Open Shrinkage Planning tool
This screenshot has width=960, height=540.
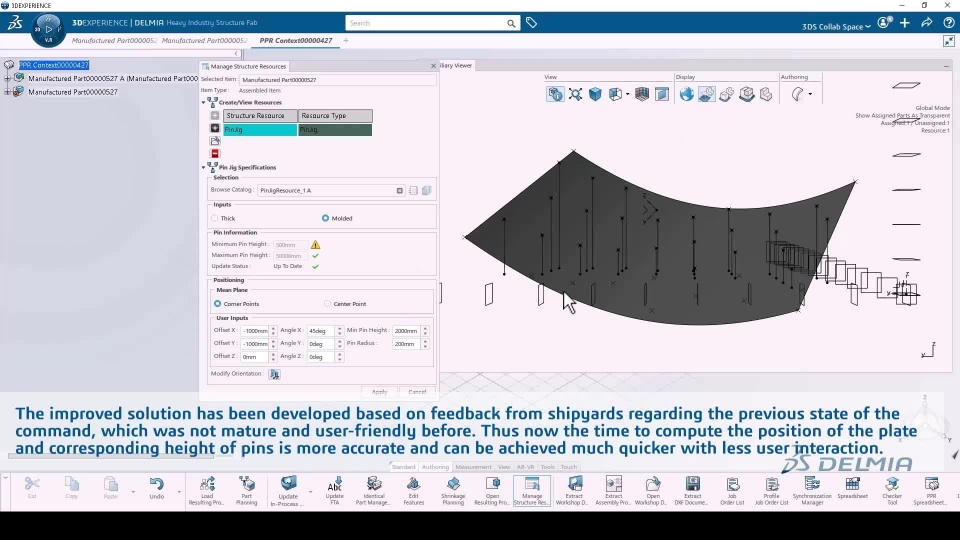[453, 490]
